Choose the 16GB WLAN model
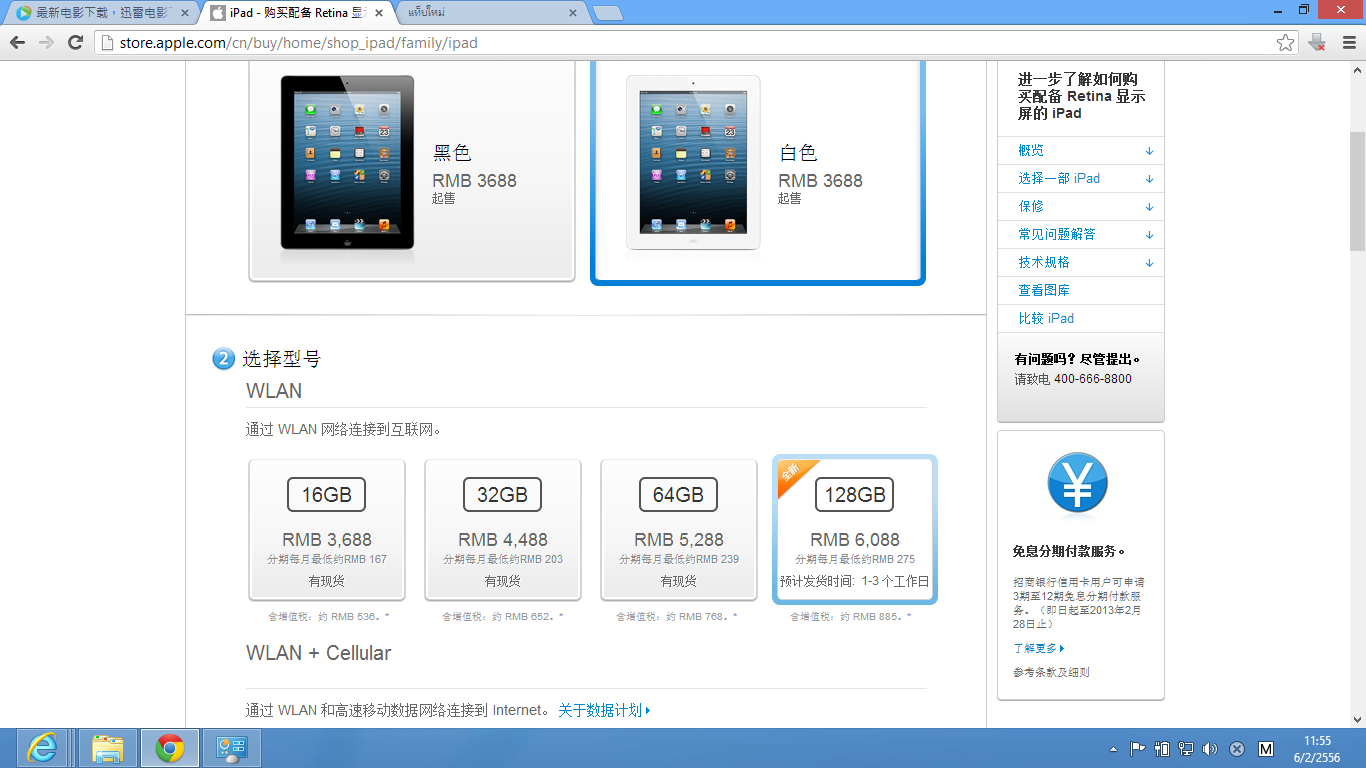 point(327,530)
